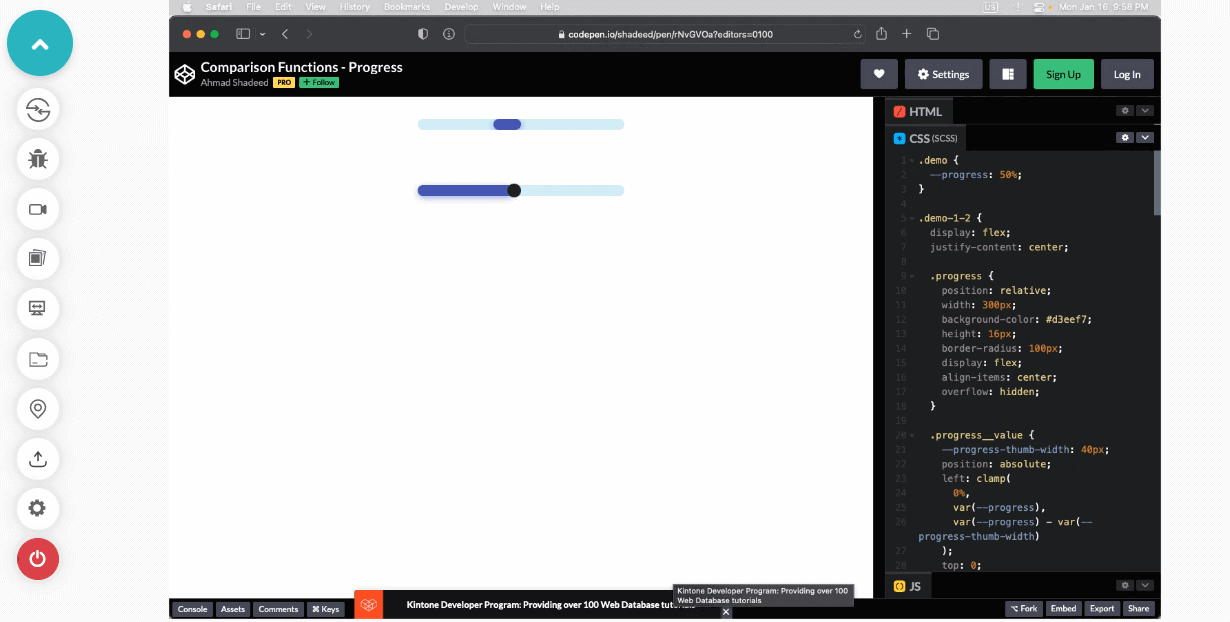1230x622 pixels.
Task: Select the video camera icon in the sidebar
Action: (x=37, y=209)
